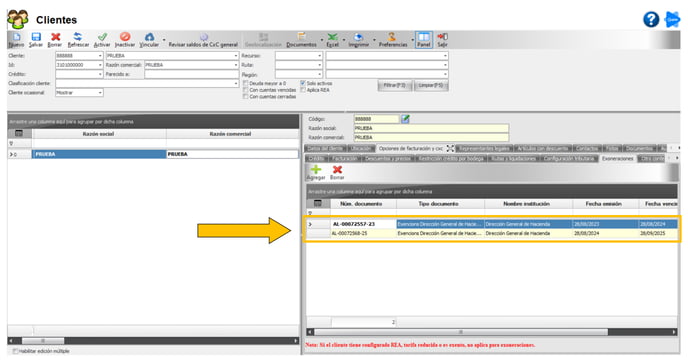Image resolution: width=688 pixels, height=362 pixels.
Task: Switch to the Exoneraciones tab
Action: tap(617, 158)
